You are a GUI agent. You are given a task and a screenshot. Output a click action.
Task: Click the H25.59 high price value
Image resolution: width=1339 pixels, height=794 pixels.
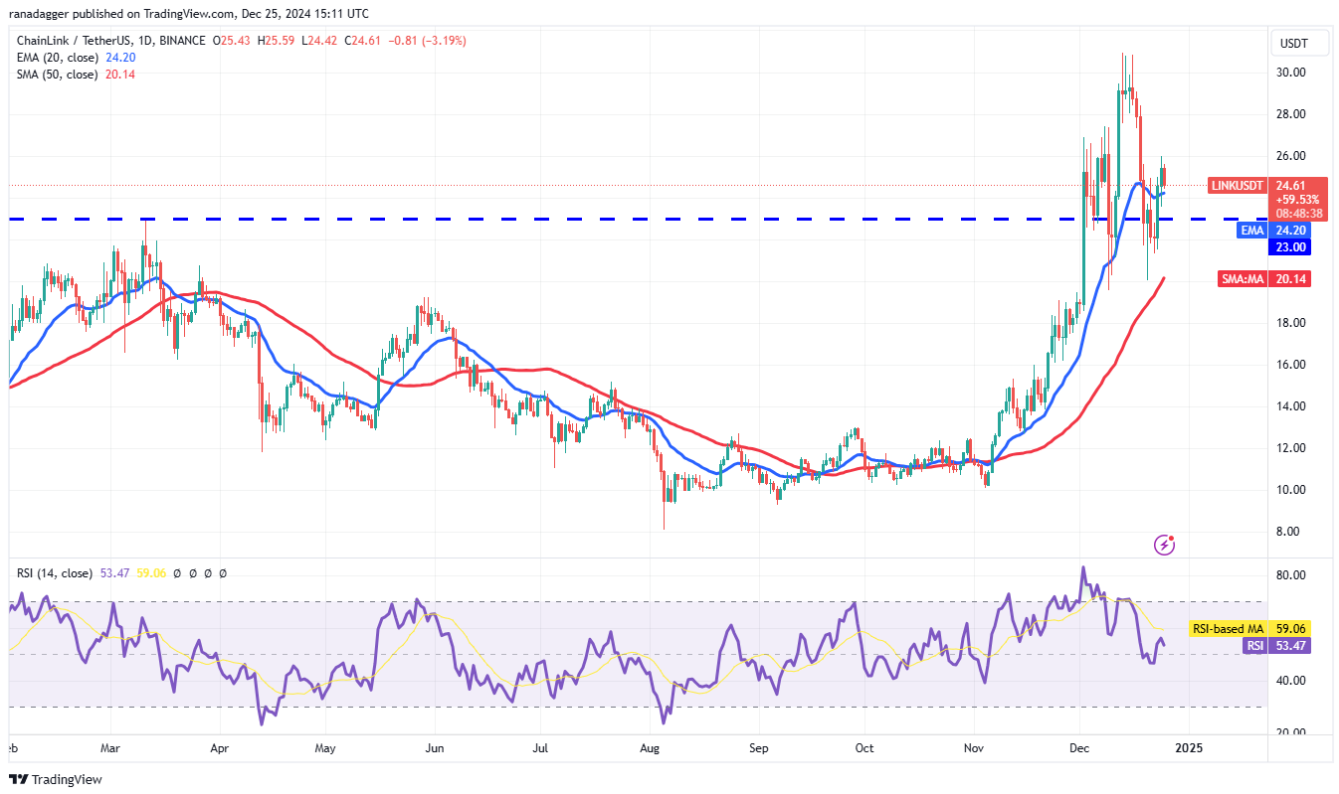click(x=277, y=41)
